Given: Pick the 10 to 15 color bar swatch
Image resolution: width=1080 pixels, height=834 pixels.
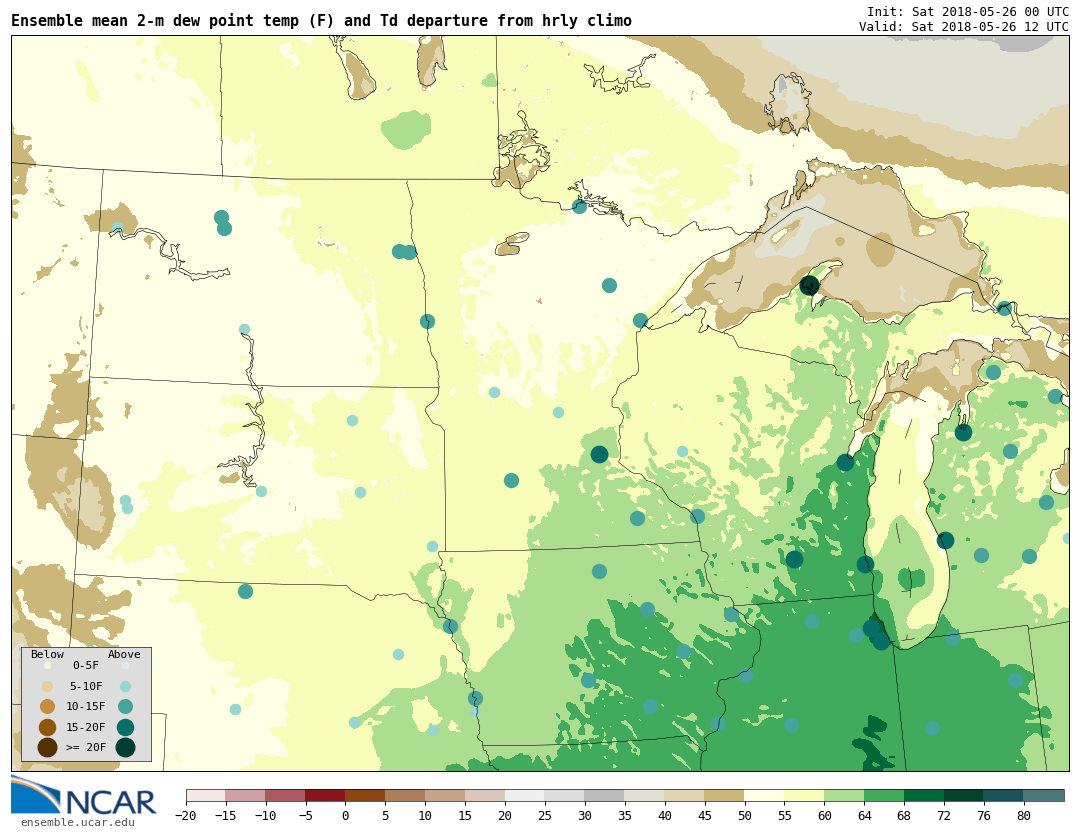Looking at the screenshot, I should coord(446,796).
